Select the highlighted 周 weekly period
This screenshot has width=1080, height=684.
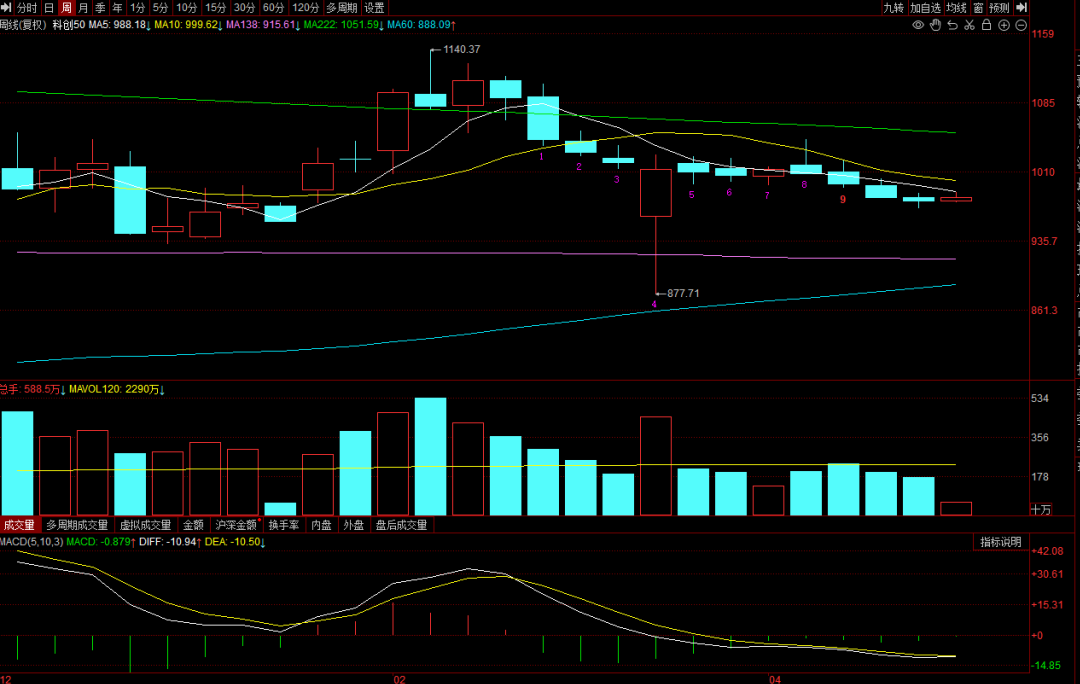[66, 8]
